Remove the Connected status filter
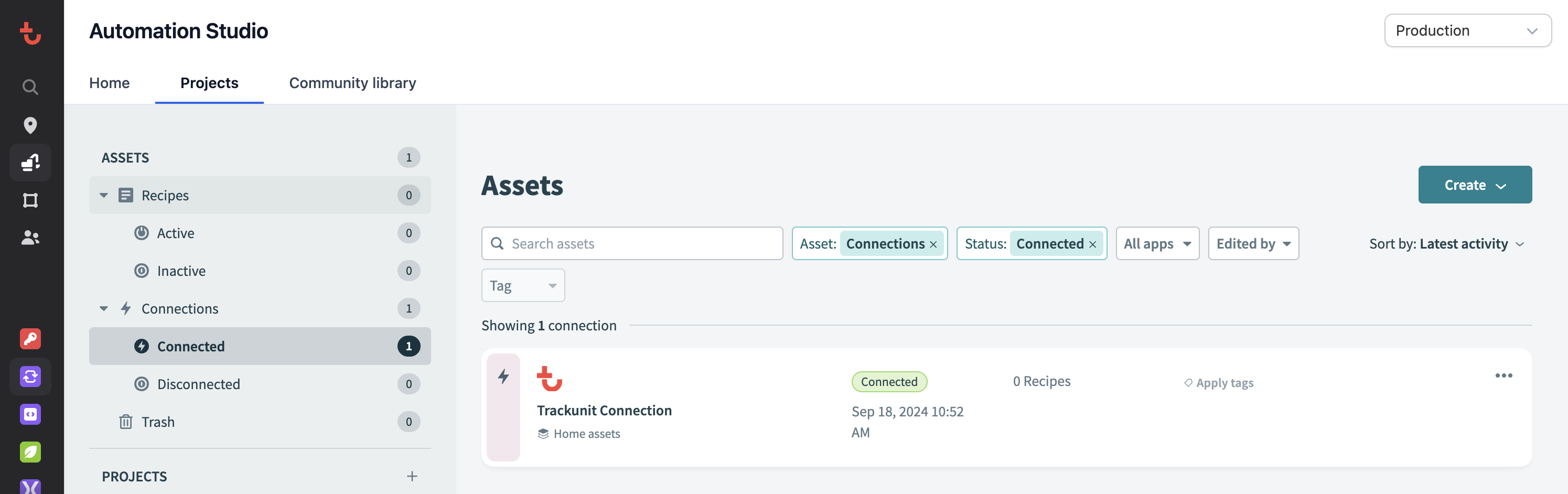1568x494 pixels. pyautogui.click(x=1092, y=244)
